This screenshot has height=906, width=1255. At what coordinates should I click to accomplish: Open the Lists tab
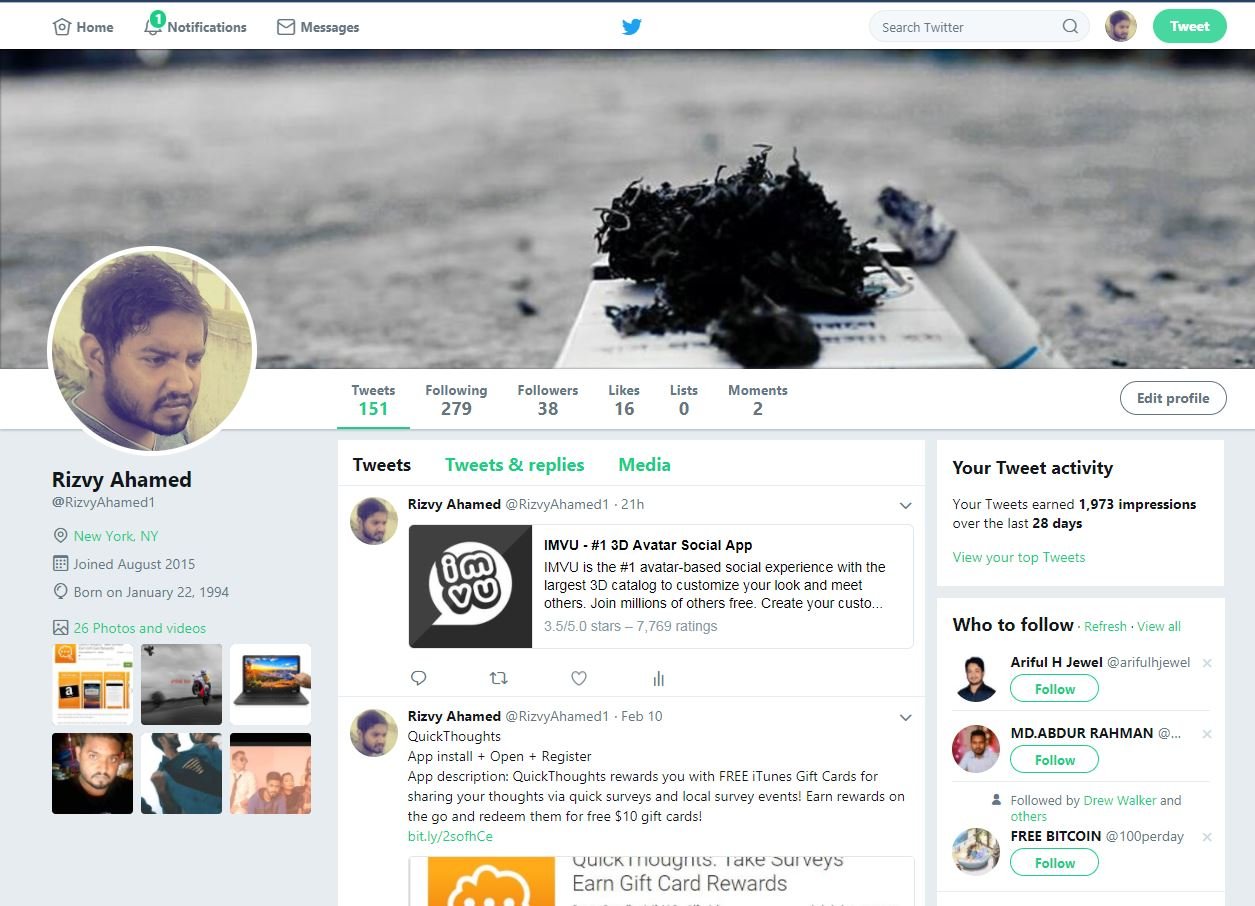(x=684, y=399)
